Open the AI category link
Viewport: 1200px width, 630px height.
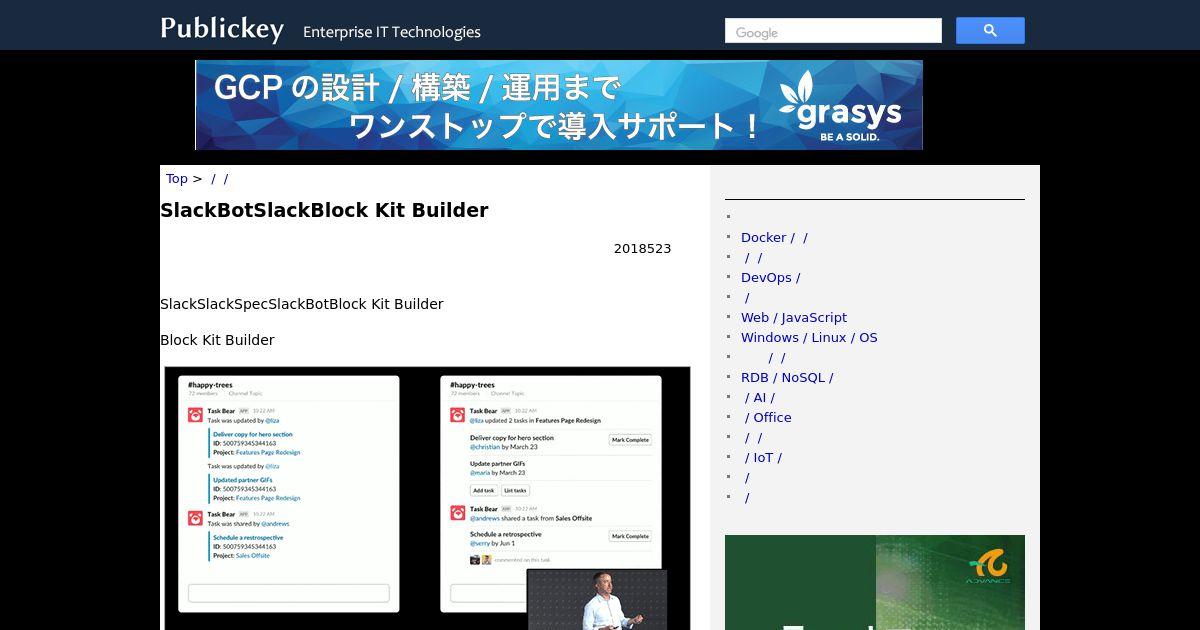click(x=760, y=398)
